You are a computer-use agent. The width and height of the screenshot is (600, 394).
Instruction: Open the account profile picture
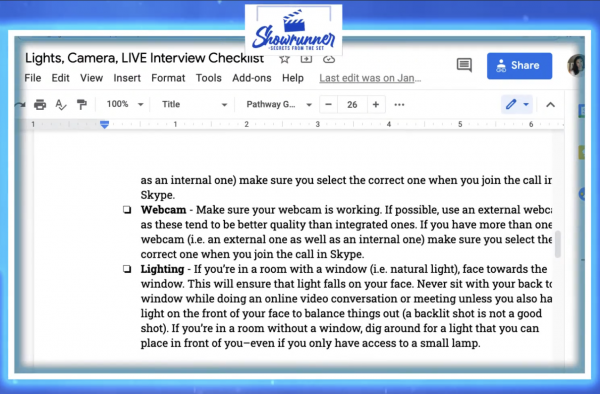[x=576, y=65]
